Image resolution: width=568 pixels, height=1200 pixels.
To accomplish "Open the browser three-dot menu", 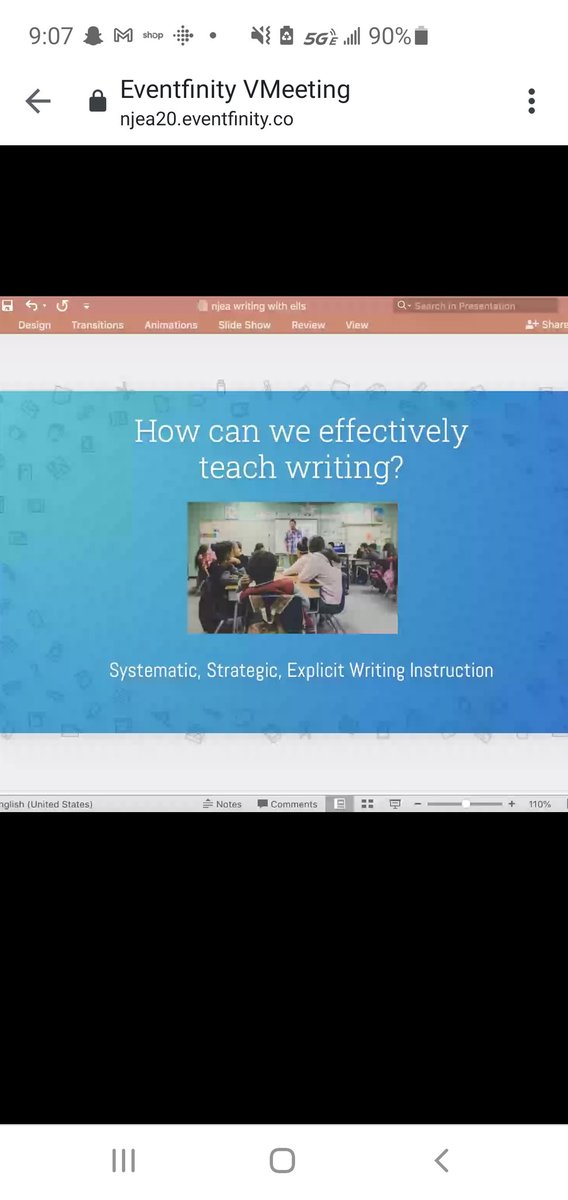I will click(531, 100).
